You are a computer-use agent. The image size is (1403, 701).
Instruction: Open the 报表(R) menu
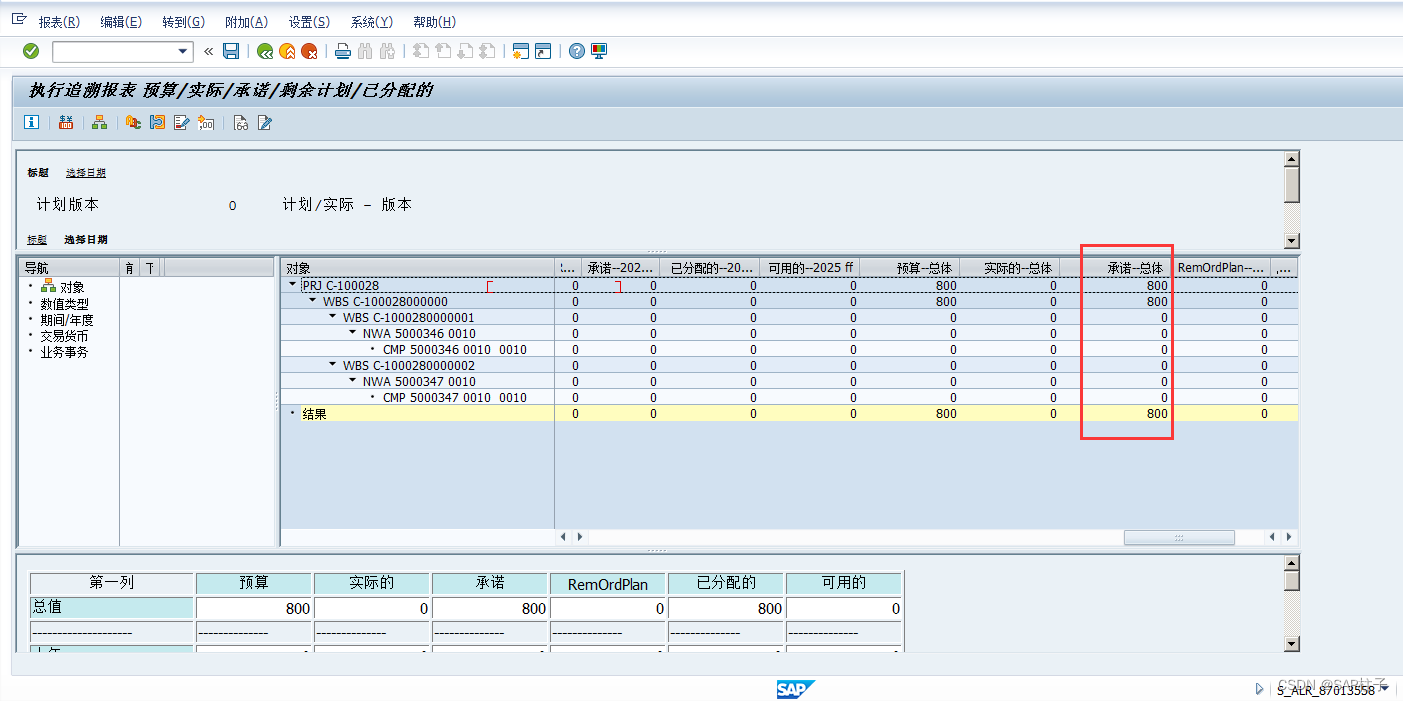pyautogui.click(x=59, y=22)
